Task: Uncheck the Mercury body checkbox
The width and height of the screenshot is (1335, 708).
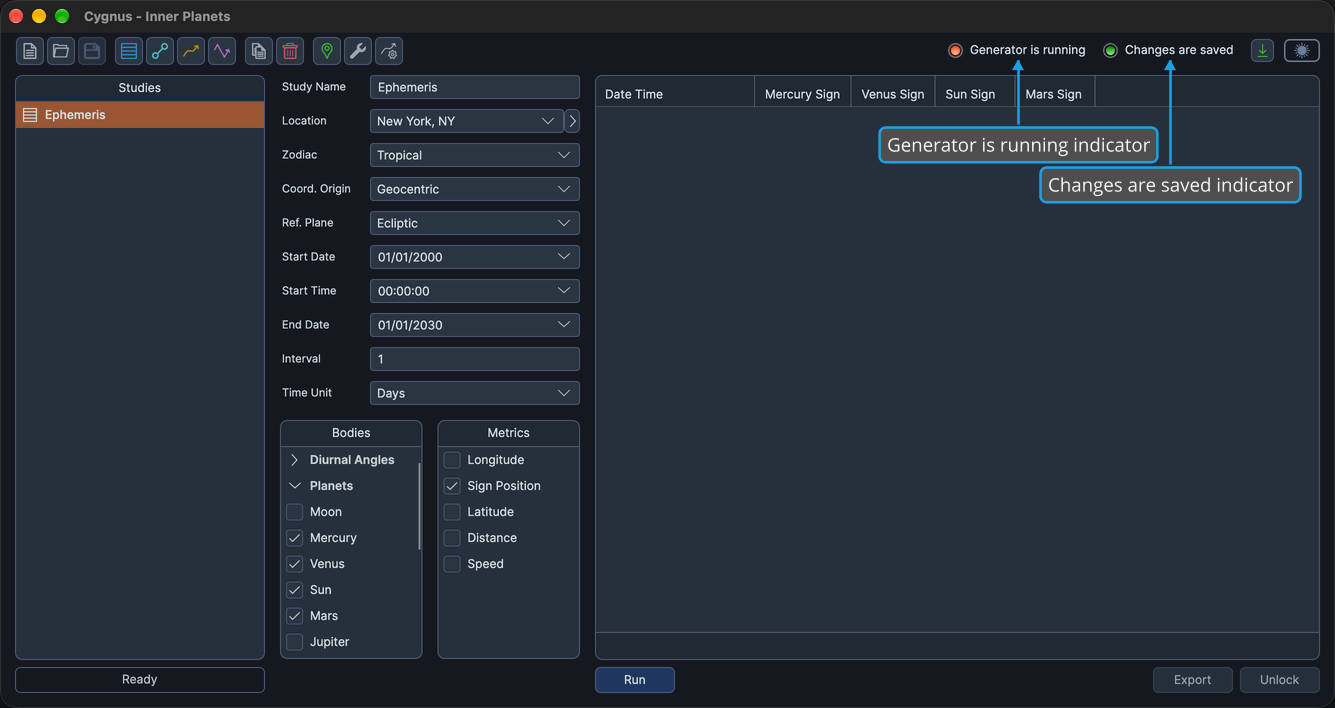Action: (295, 538)
